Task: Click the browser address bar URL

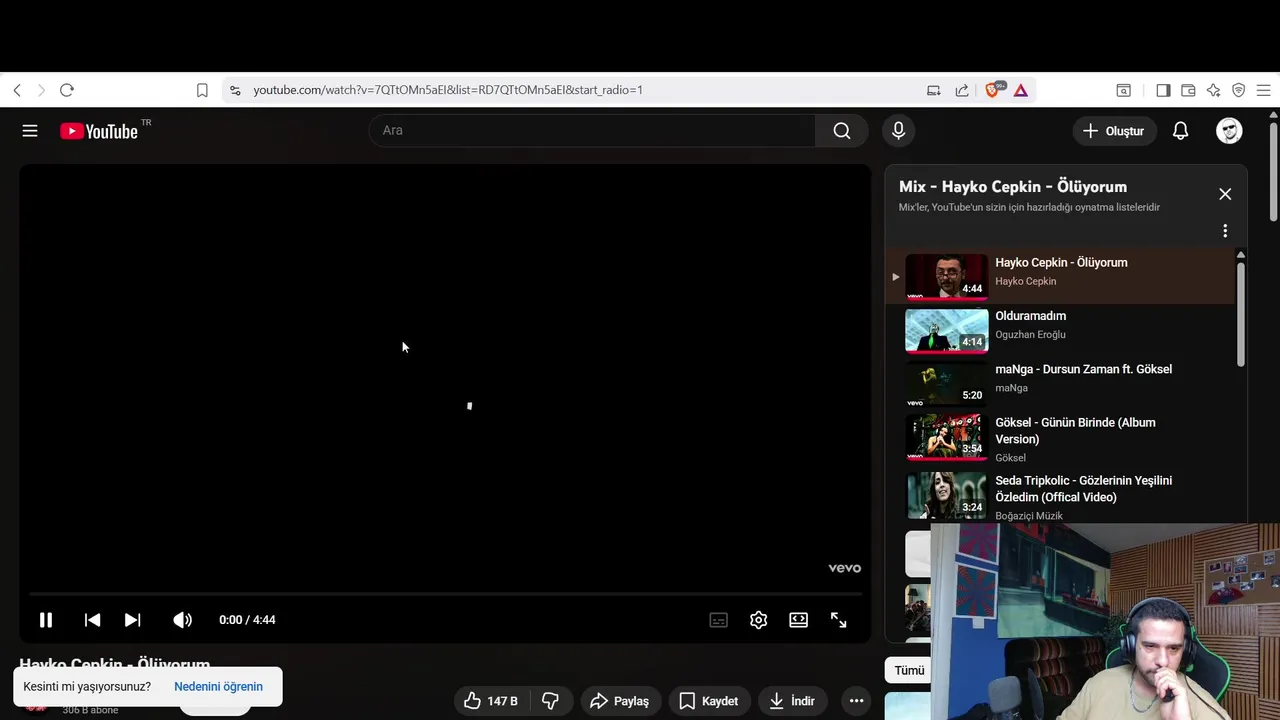Action: click(x=448, y=90)
